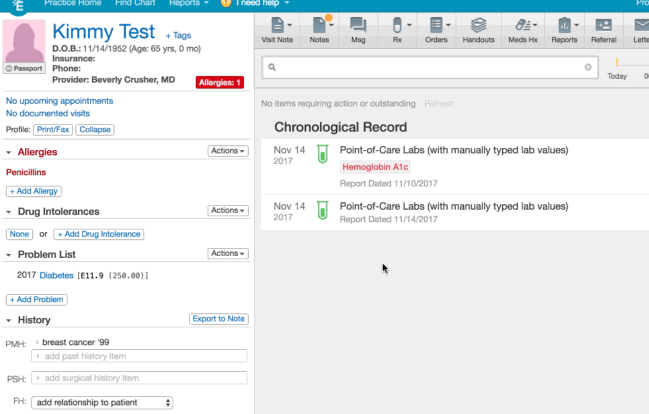Open the Referral icon
This screenshot has width=649, height=414.
[x=603, y=30]
